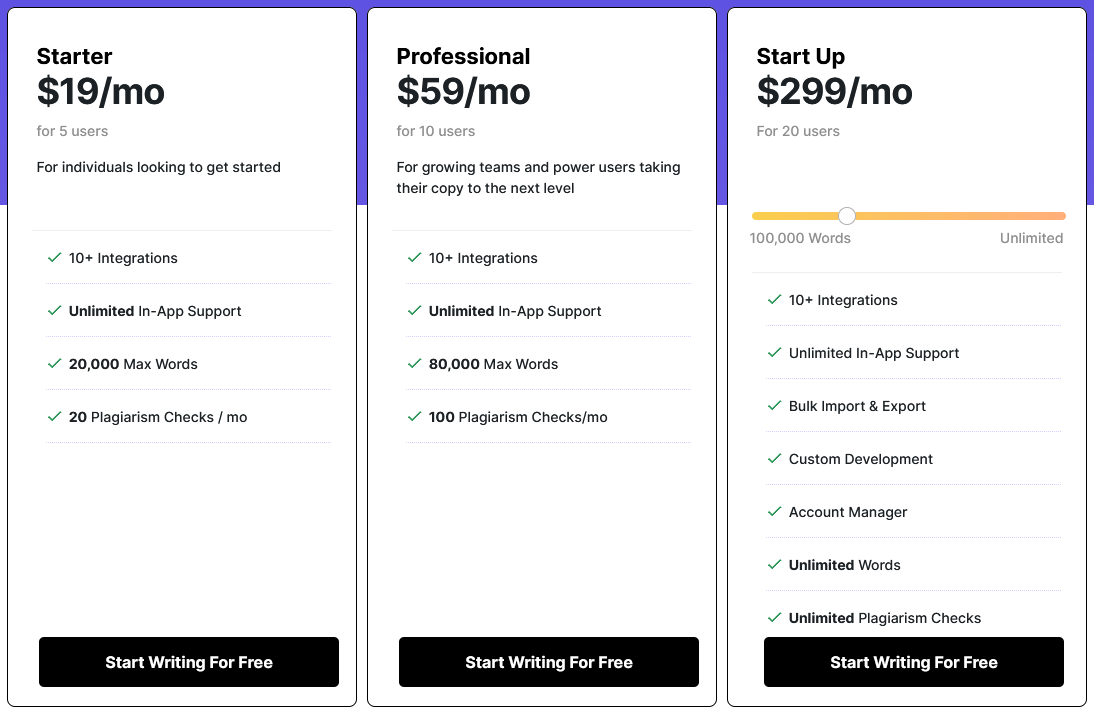Select the Start Writing For Free button under Professional
The width and height of the screenshot is (1094, 713).
coord(548,662)
